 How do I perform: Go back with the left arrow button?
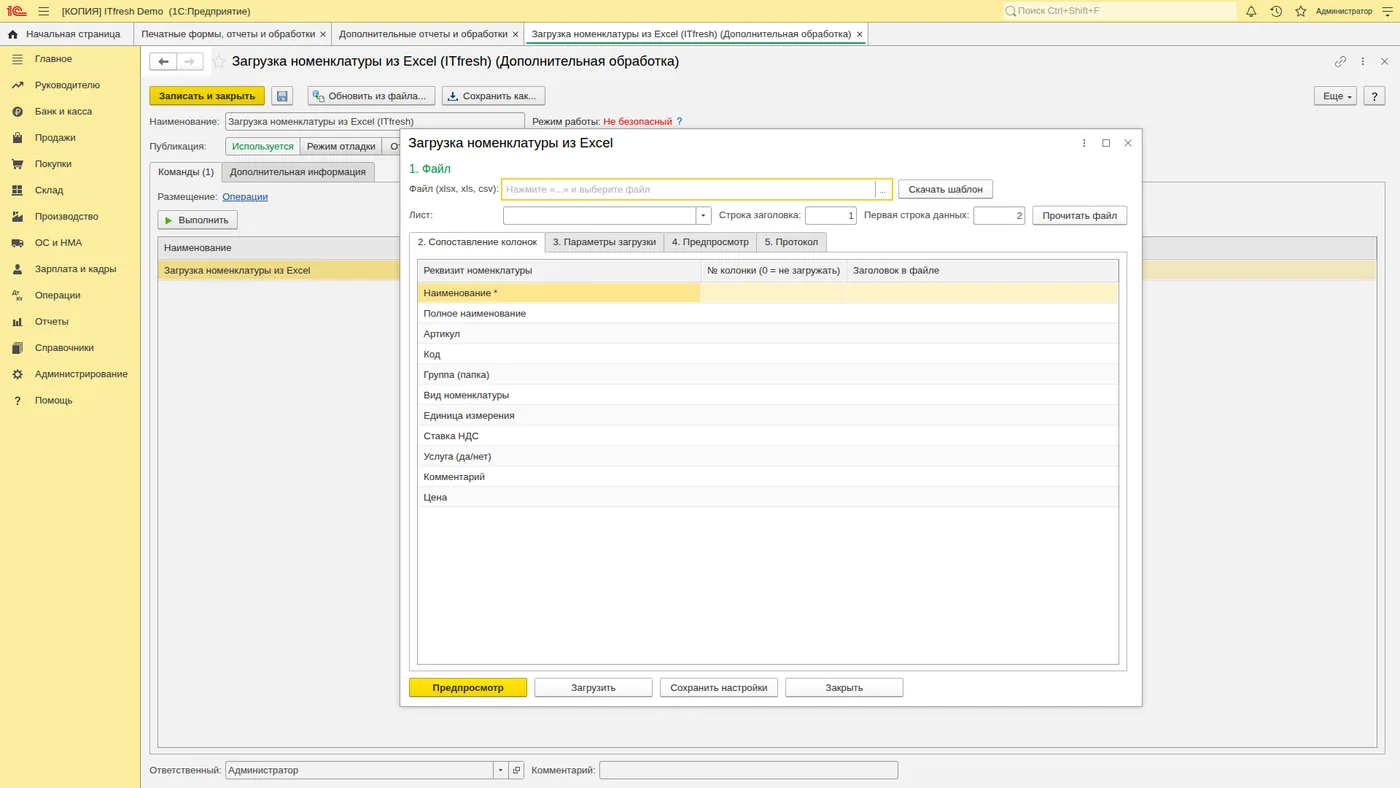pos(164,61)
